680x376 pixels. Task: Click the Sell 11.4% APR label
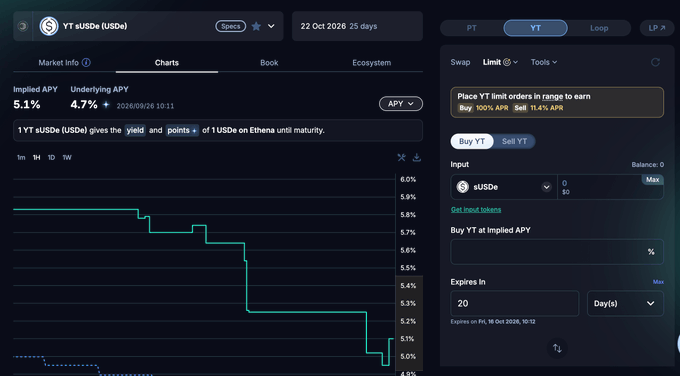(538, 108)
